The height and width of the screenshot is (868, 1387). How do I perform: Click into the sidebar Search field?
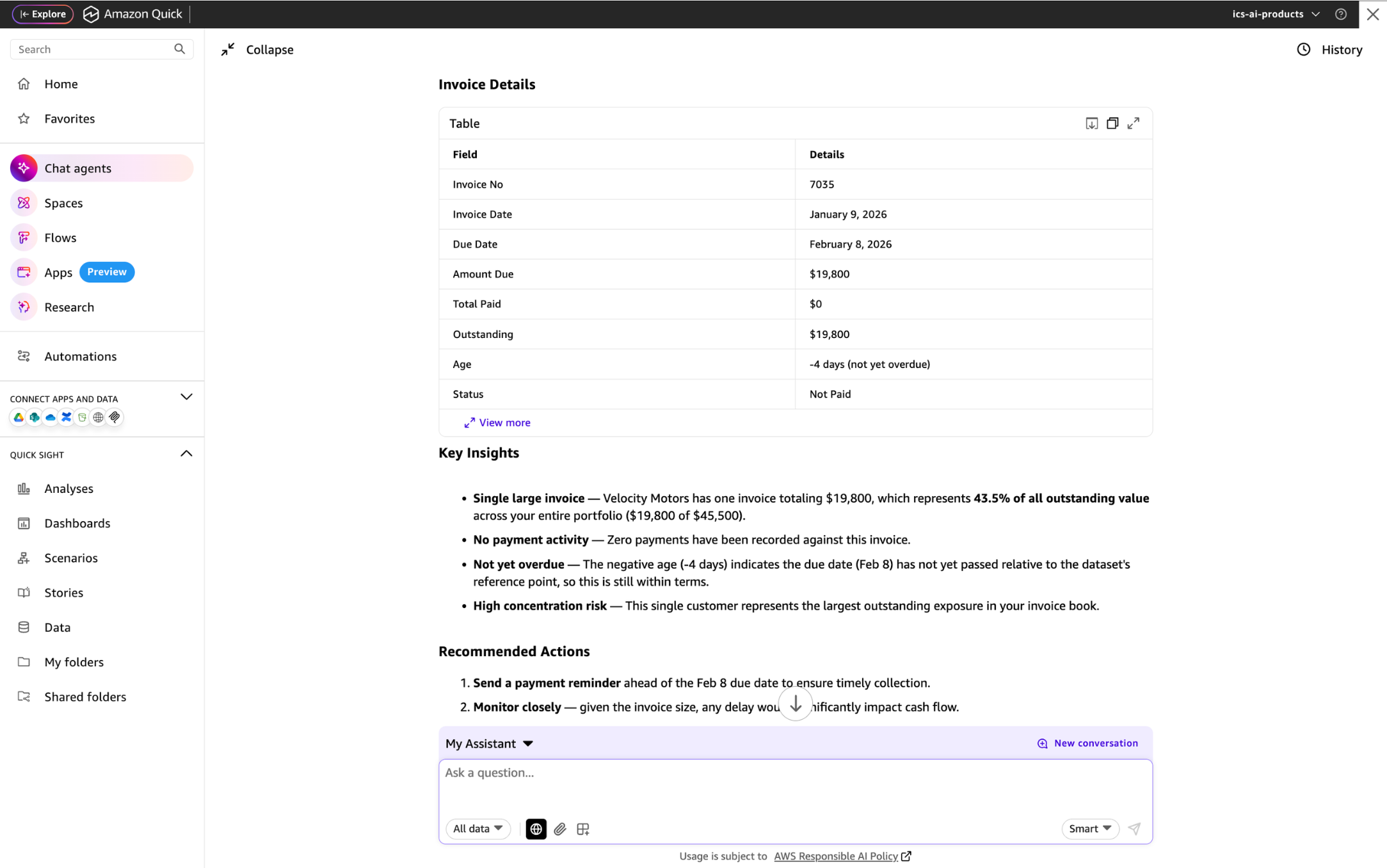(x=101, y=49)
